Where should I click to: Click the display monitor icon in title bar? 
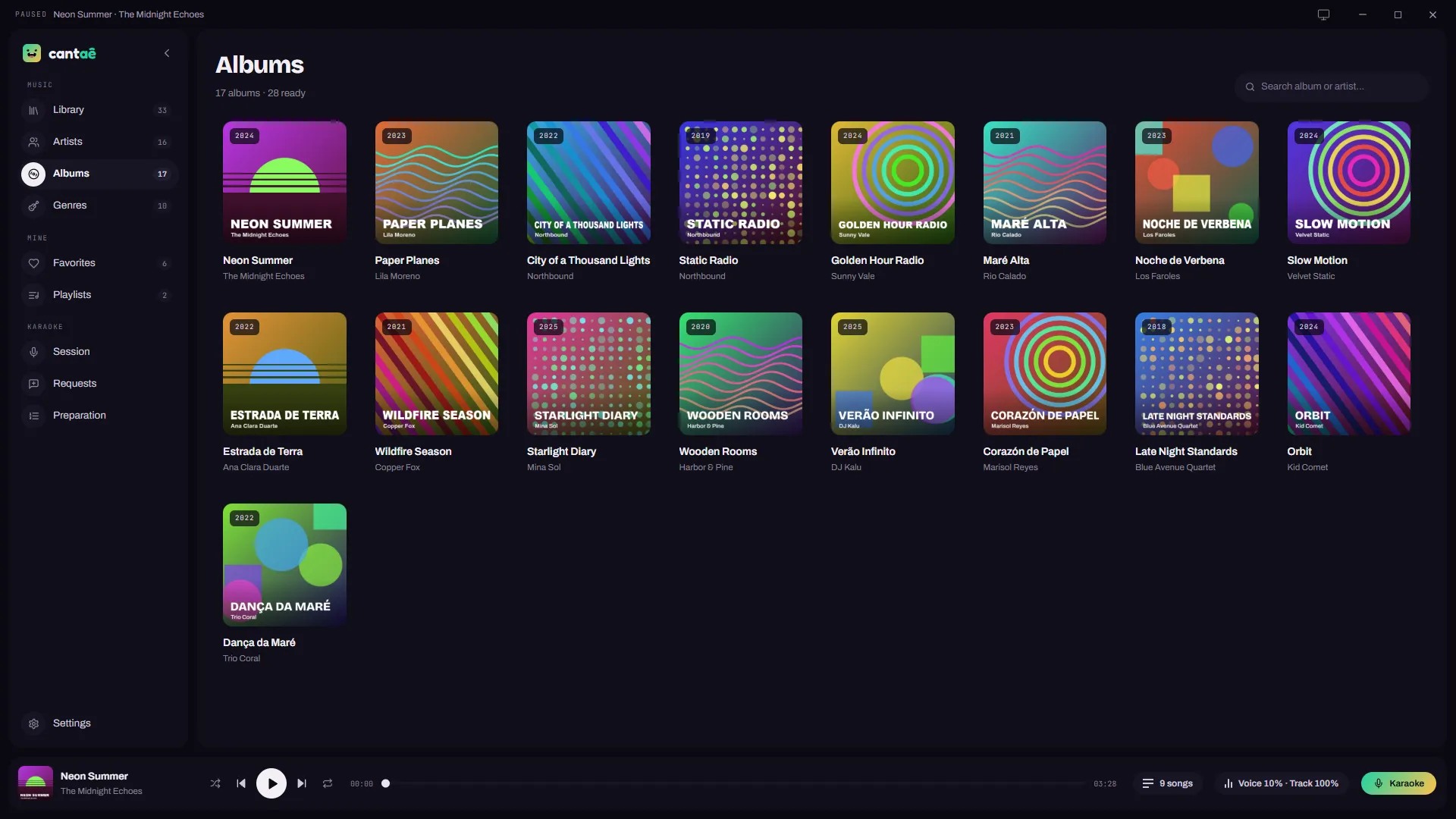pos(1323,14)
